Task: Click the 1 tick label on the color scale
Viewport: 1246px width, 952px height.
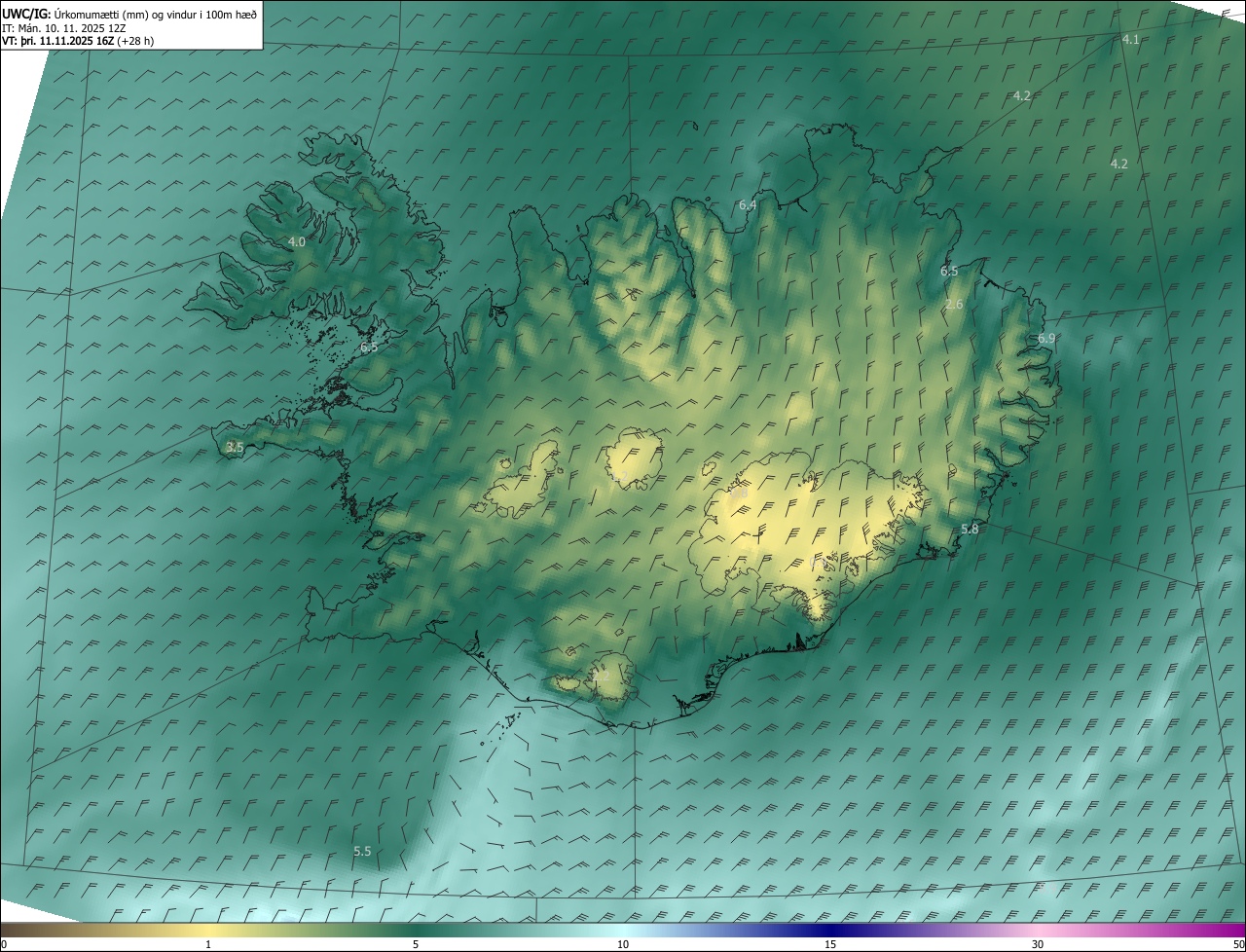Action: (208, 944)
